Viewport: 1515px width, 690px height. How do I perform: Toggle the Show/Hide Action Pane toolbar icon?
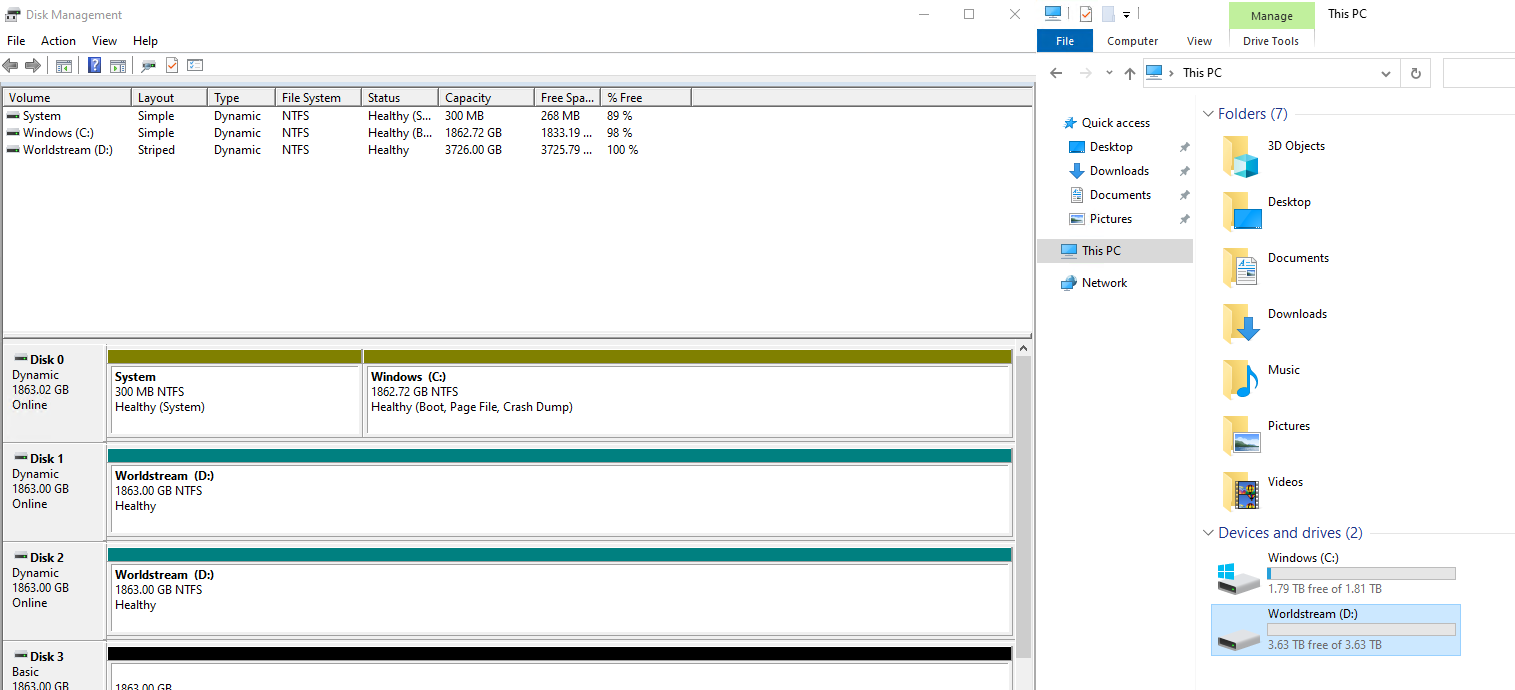pos(118,66)
